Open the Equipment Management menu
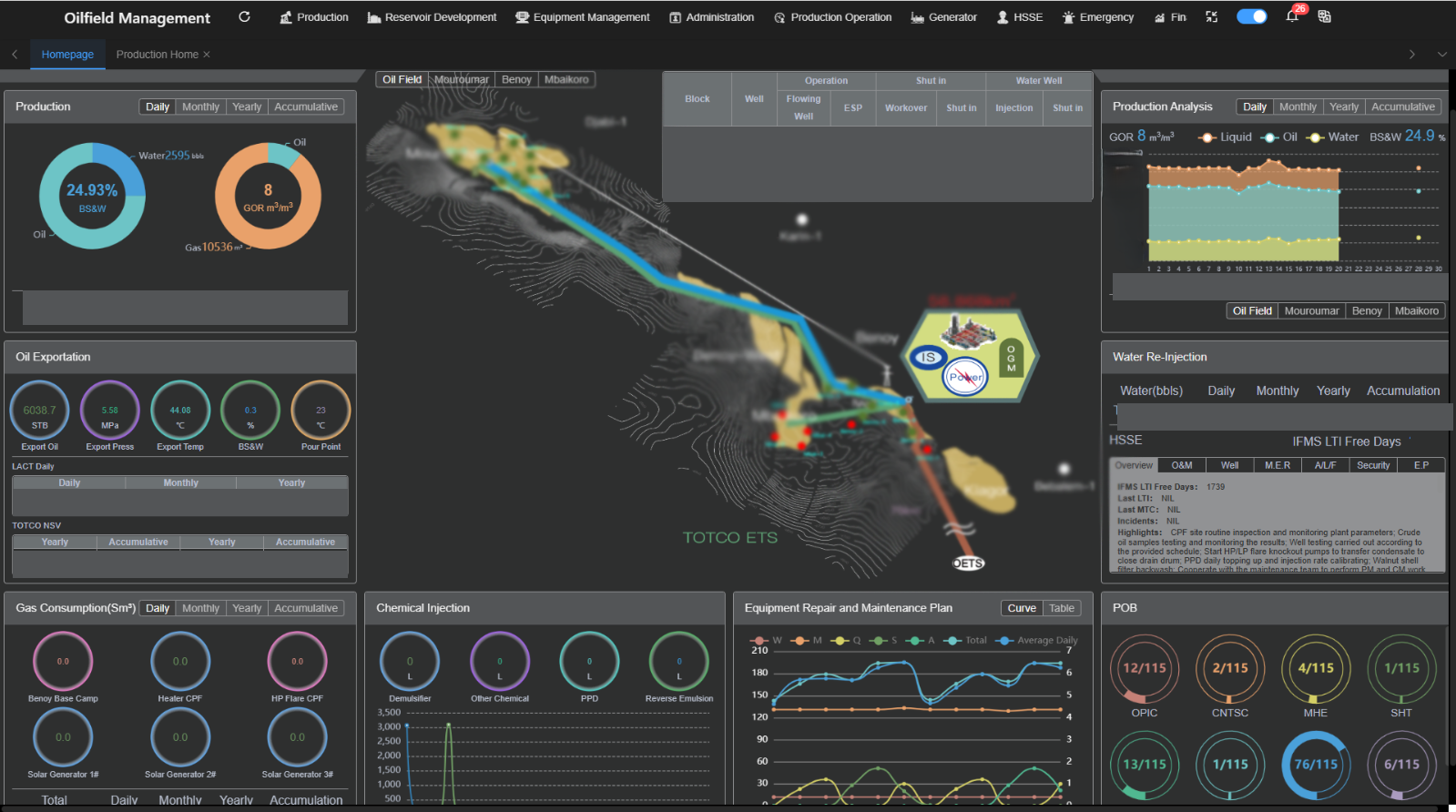Screen dimensions: 1456x812 click(x=583, y=17)
